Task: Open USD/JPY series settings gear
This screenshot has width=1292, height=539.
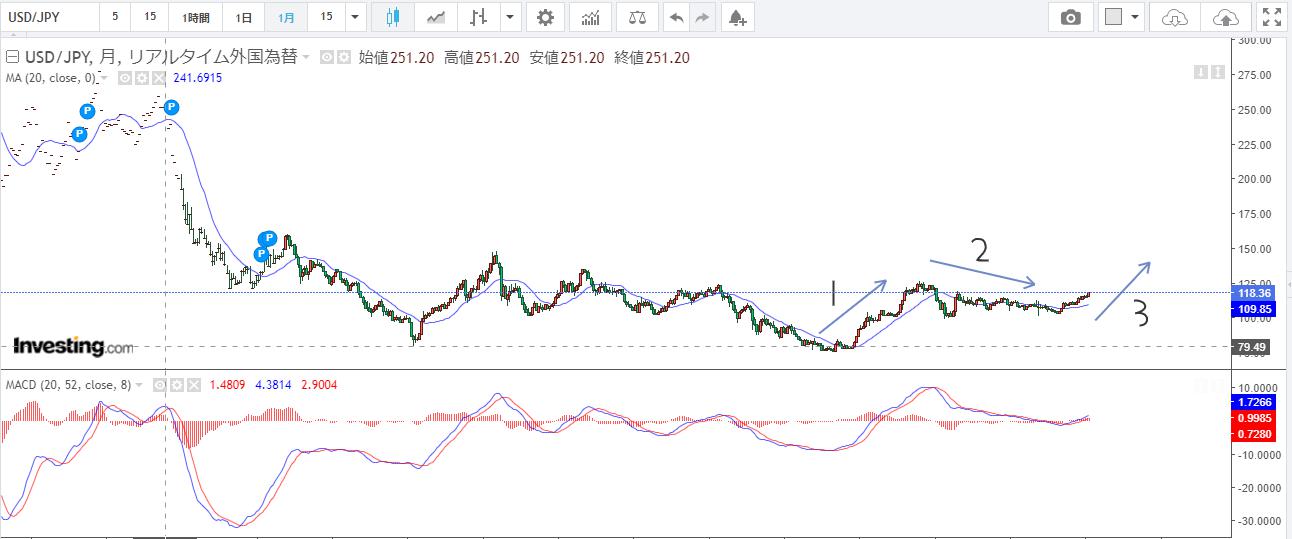Action: (x=344, y=58)
